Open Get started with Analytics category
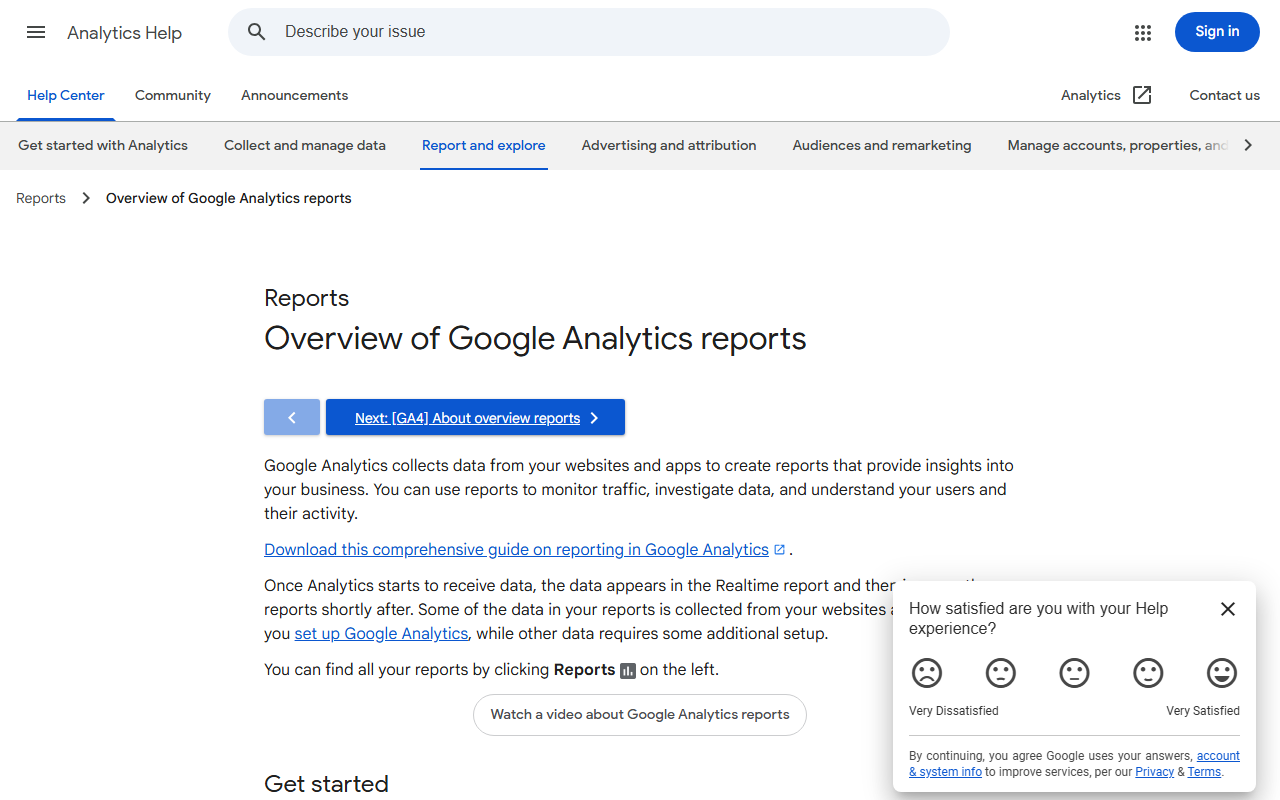 [x=103, y=145]
